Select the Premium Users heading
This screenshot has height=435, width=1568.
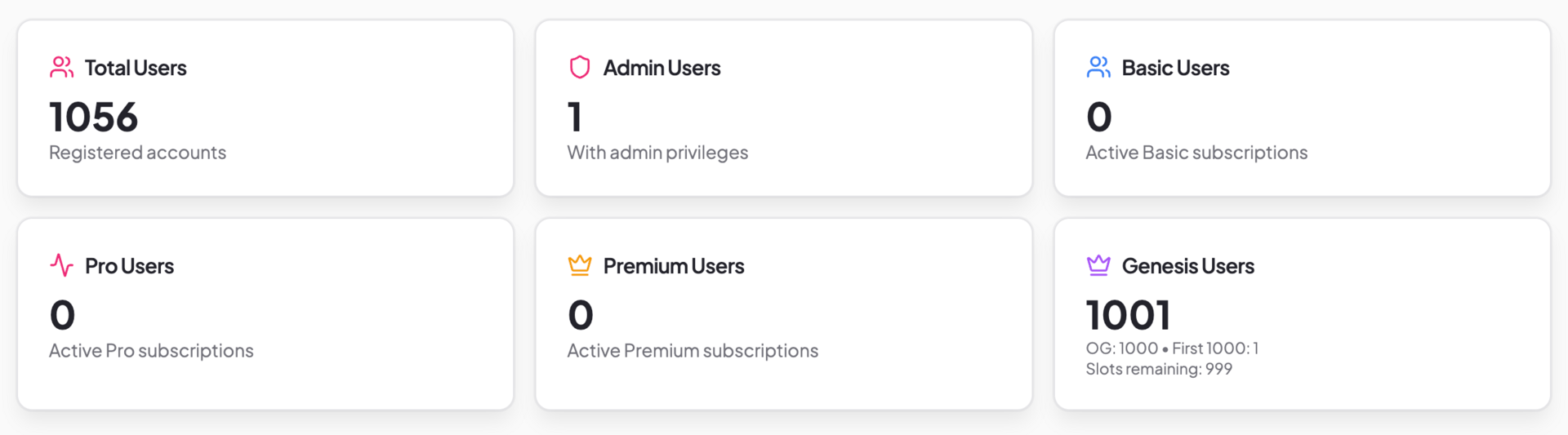(x=674, y=266)
